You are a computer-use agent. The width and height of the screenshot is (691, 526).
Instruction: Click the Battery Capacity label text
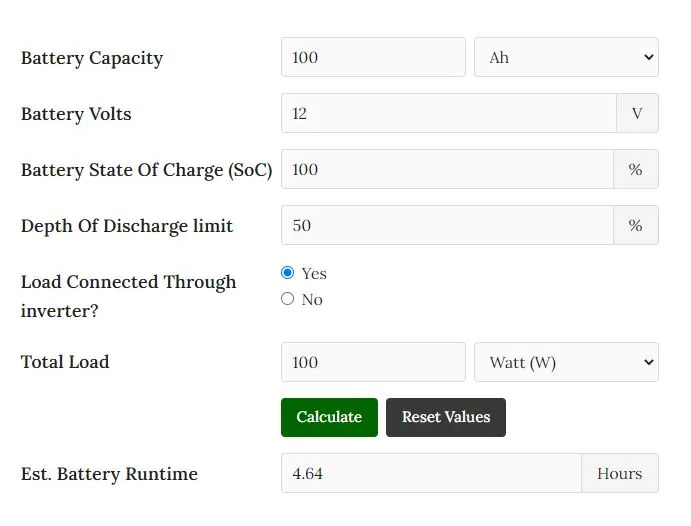point(92,58)
